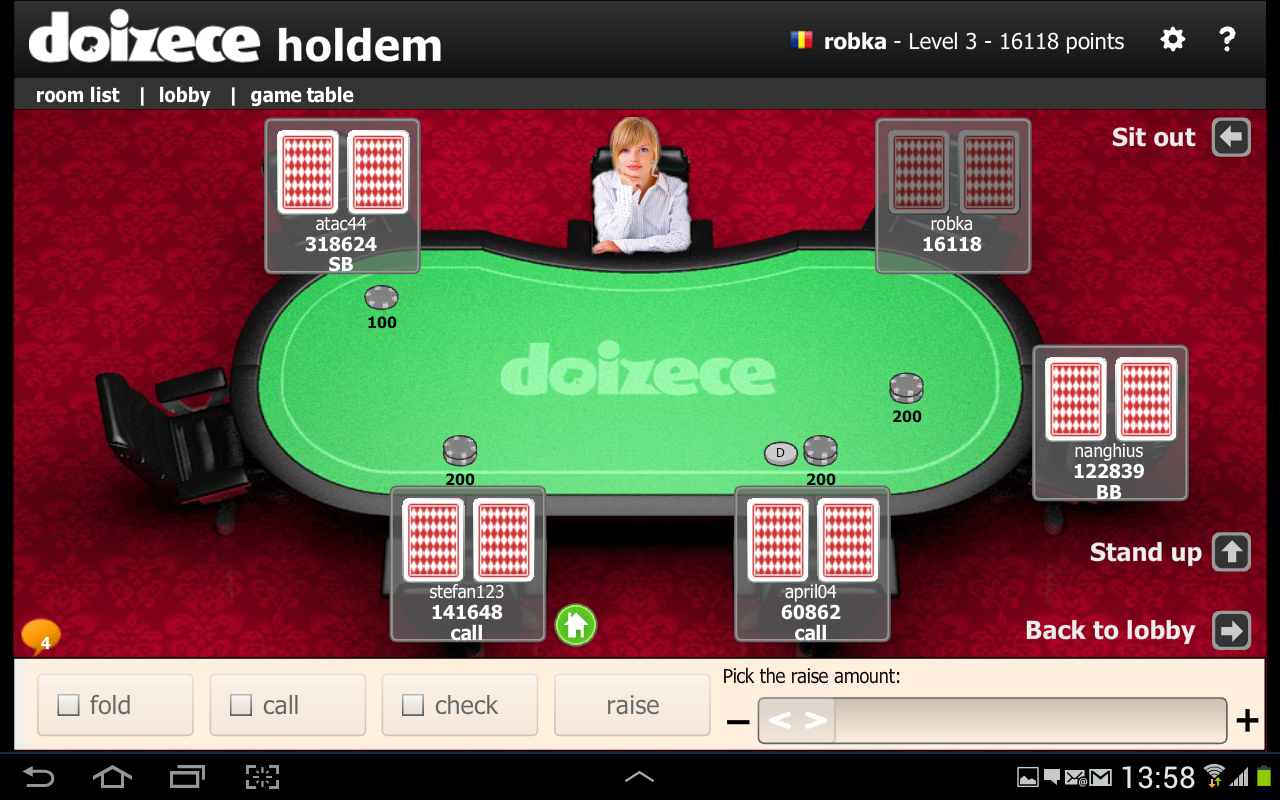This screenshot has width=1280, height=800.
Task: Tick the check checkbox
Action: click(x=413, y=705)
